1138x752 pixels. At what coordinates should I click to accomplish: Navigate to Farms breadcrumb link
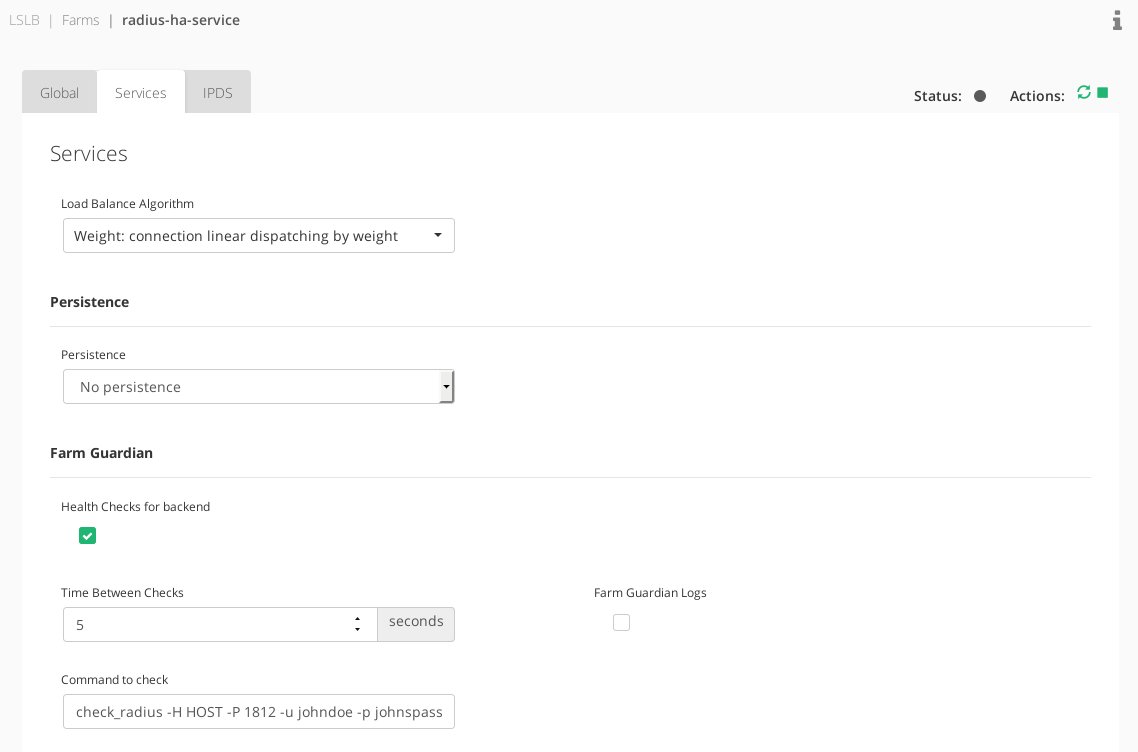tap(80, 20)
